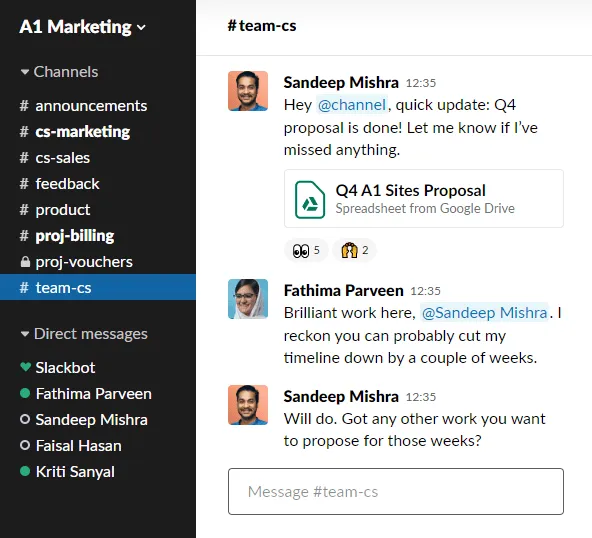Click the Message #team-cs input field
This screenshot has width=592, height=538.
396,492
